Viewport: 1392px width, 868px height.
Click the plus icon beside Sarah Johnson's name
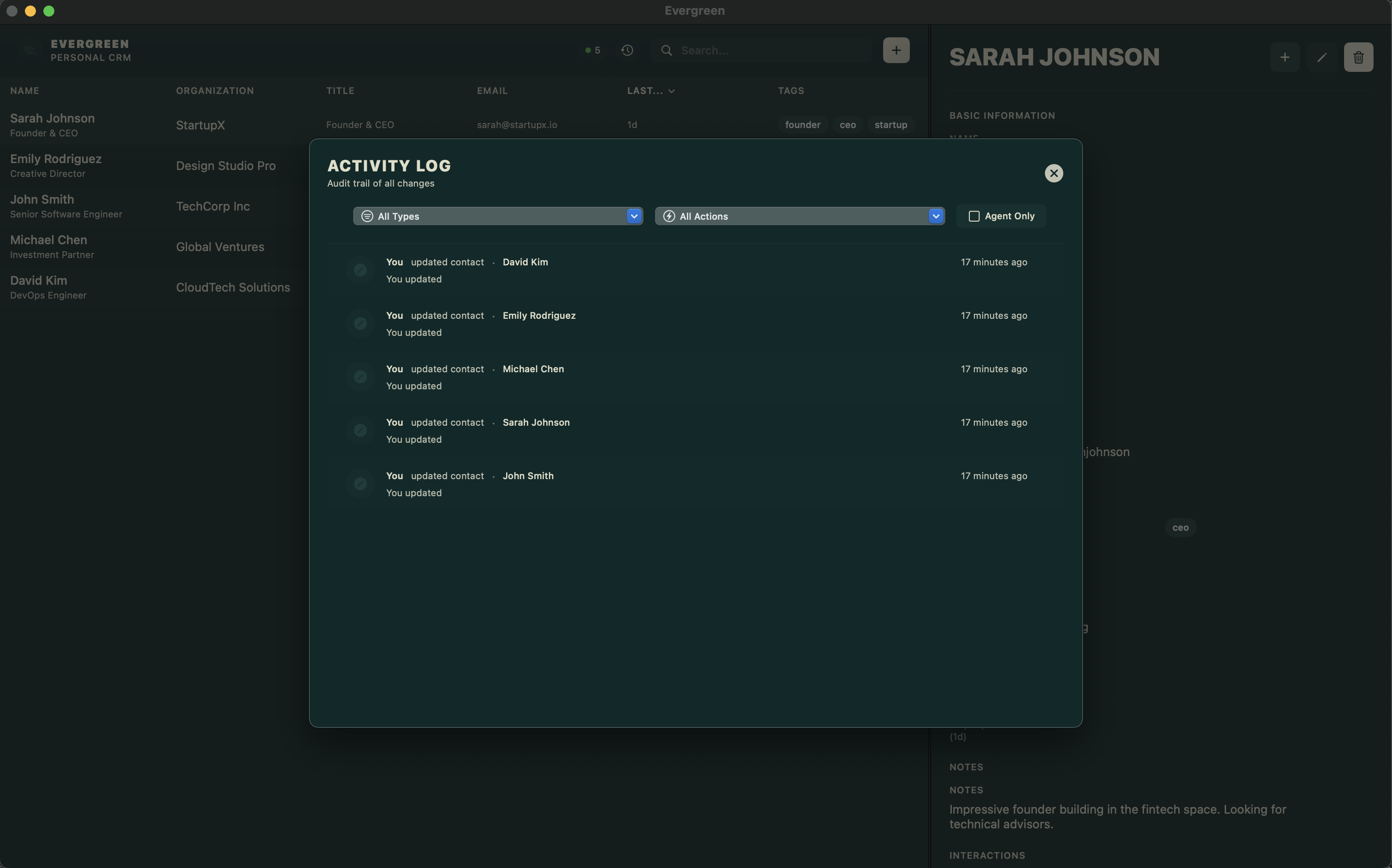tap(1285, 58)
